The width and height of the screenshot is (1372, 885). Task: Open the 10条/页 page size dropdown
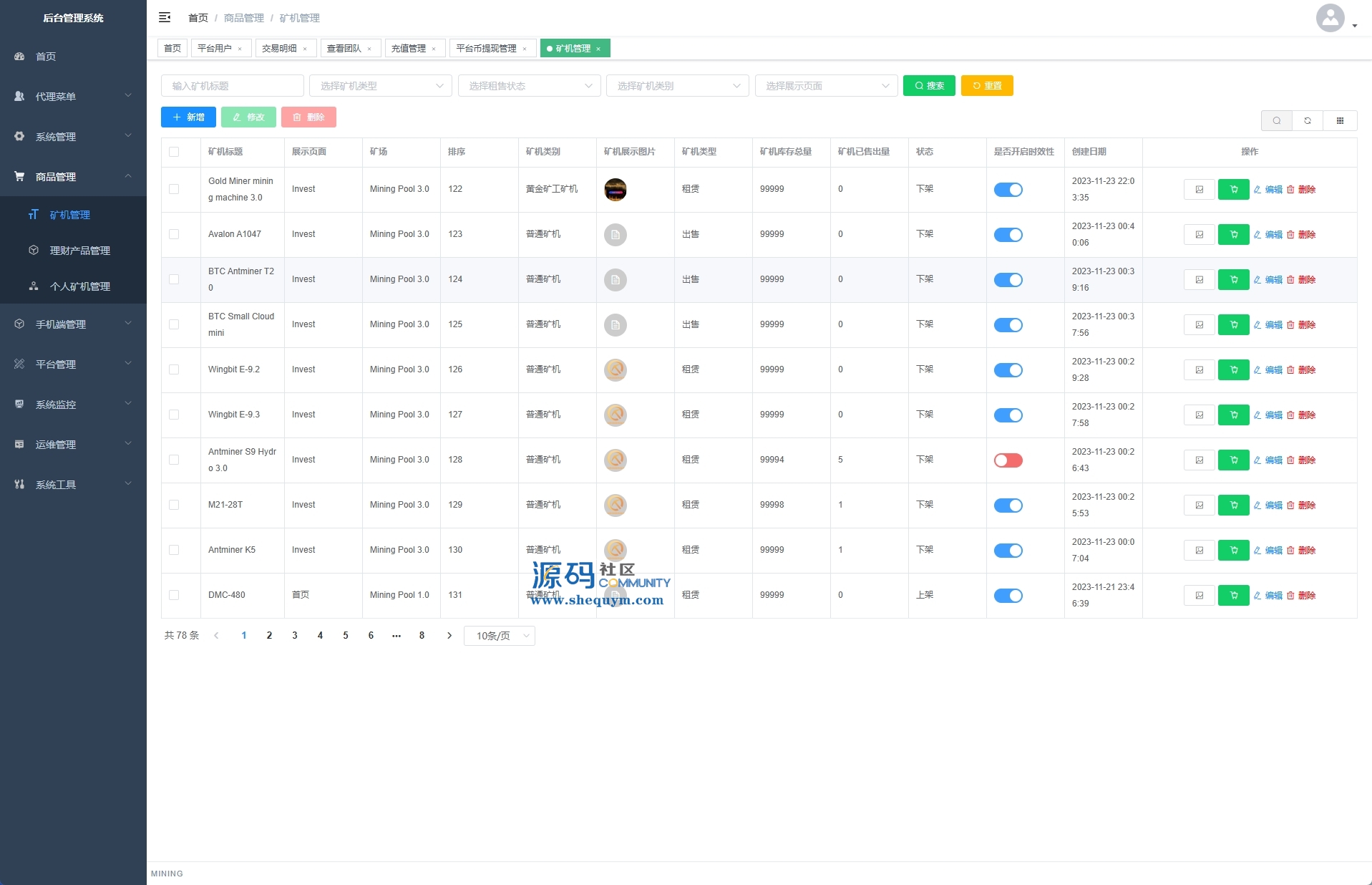click(500, 636)
